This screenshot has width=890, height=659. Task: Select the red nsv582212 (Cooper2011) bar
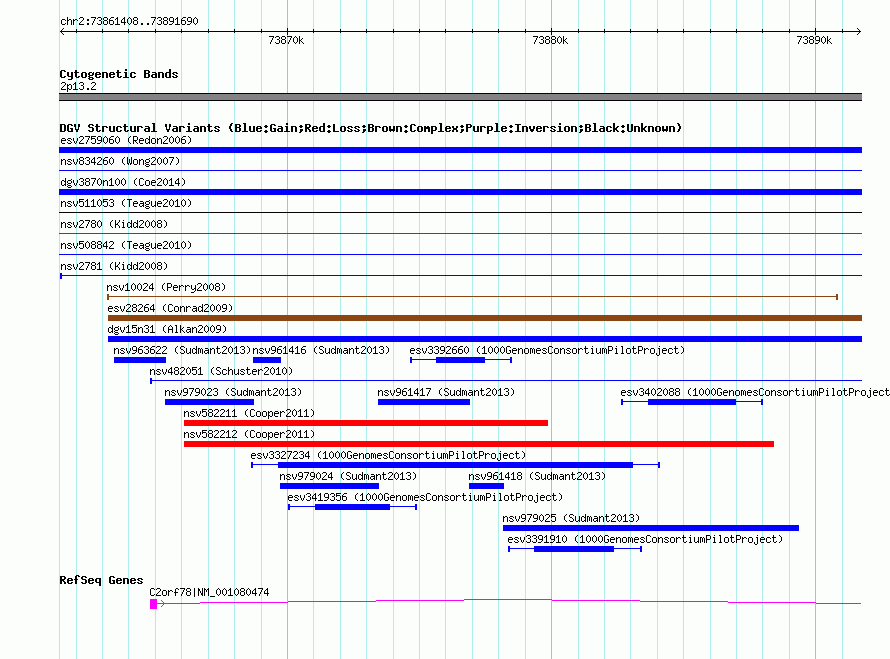(x=479, y=444)
